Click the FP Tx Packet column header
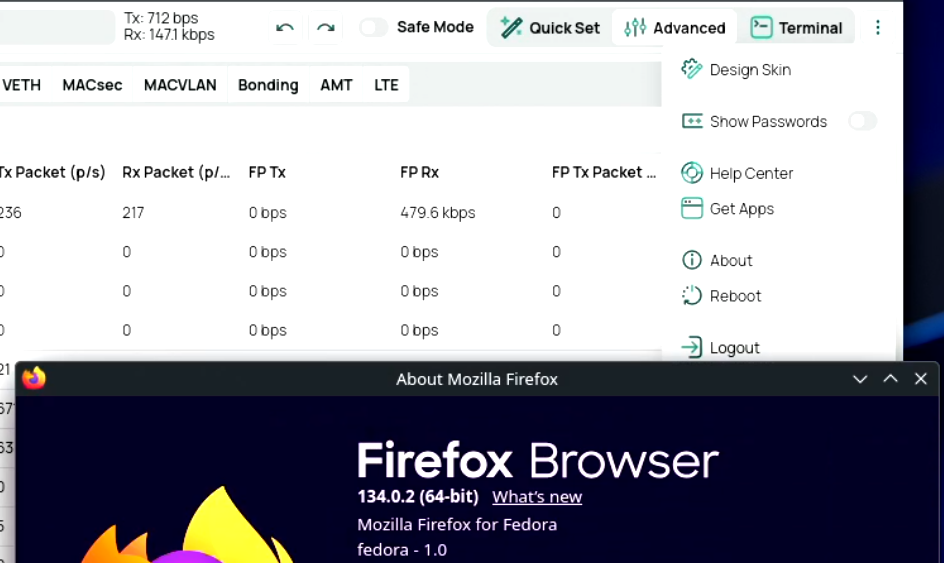The image size is (944, 563). [604, 172]
